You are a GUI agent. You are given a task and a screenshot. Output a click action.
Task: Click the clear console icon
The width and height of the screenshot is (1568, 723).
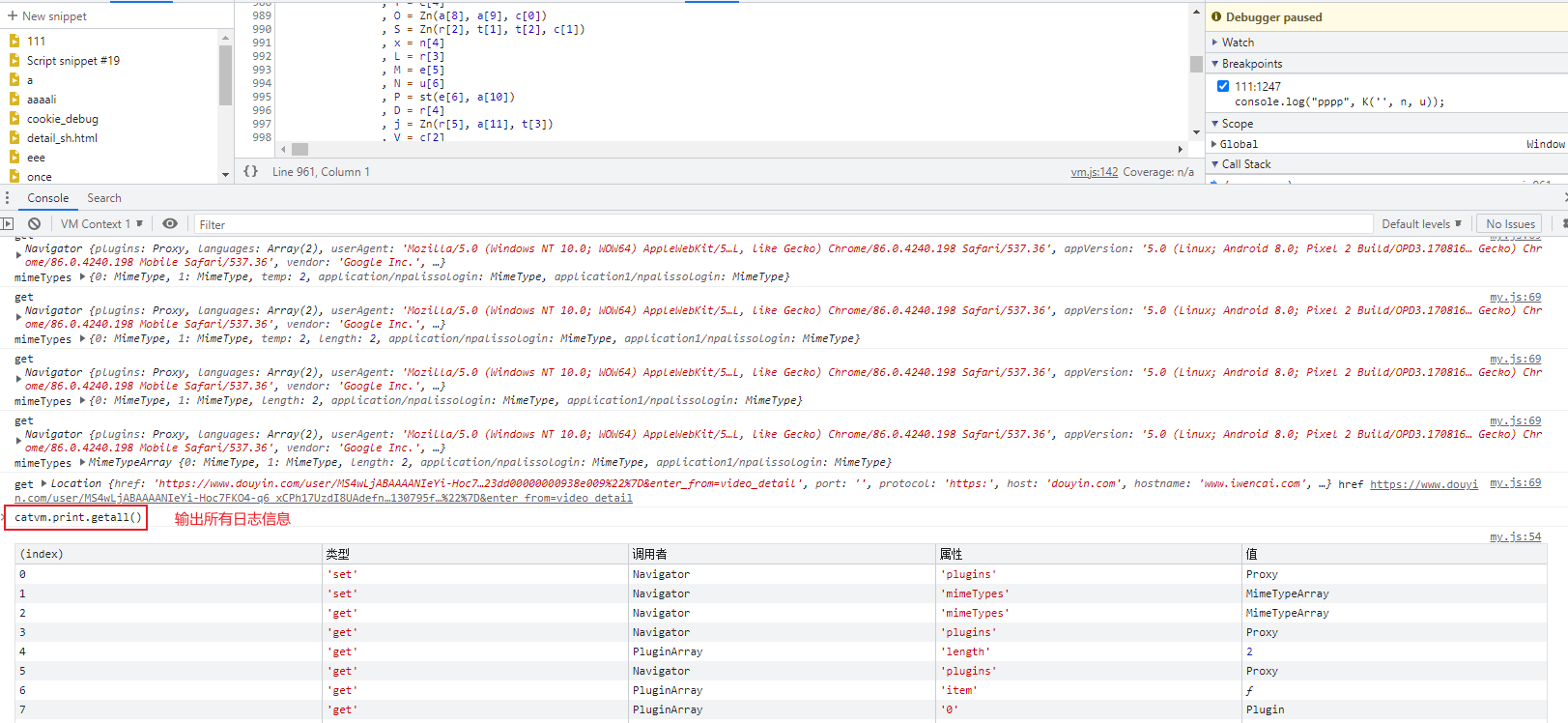[34, 223]
